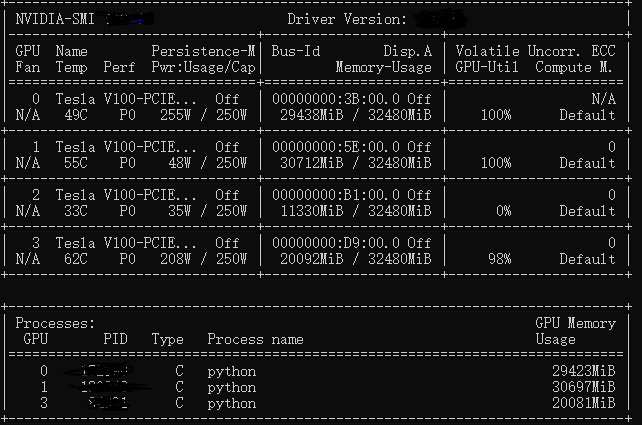
Task: Select memory value 29438MiB
Action: [x=312, y=115]
